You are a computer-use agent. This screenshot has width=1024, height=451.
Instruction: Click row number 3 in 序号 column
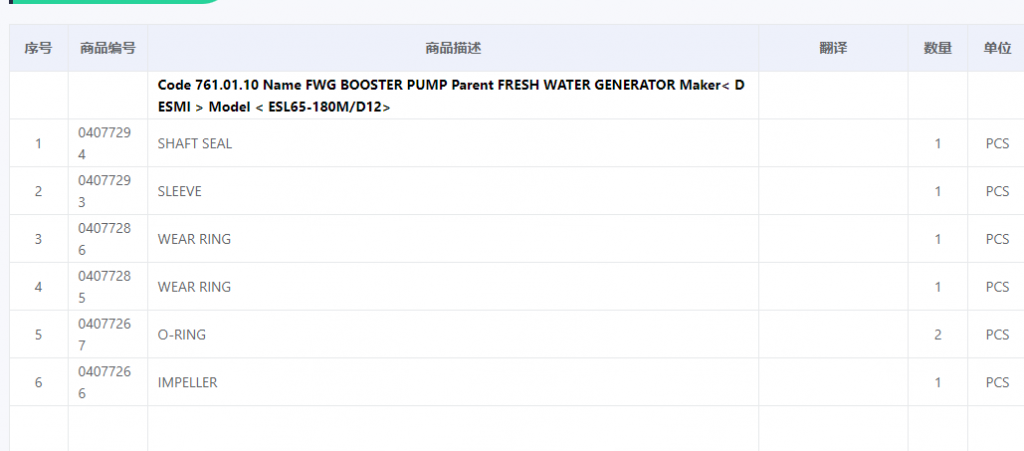[38, 239]
